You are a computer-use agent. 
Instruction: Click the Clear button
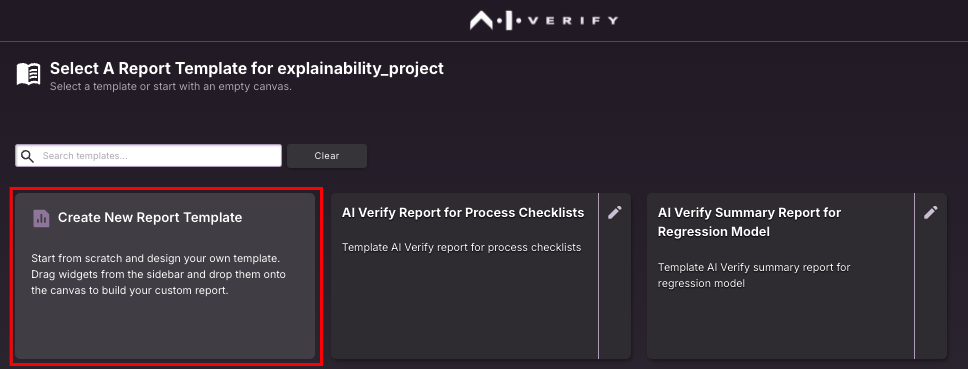[327, 155]
